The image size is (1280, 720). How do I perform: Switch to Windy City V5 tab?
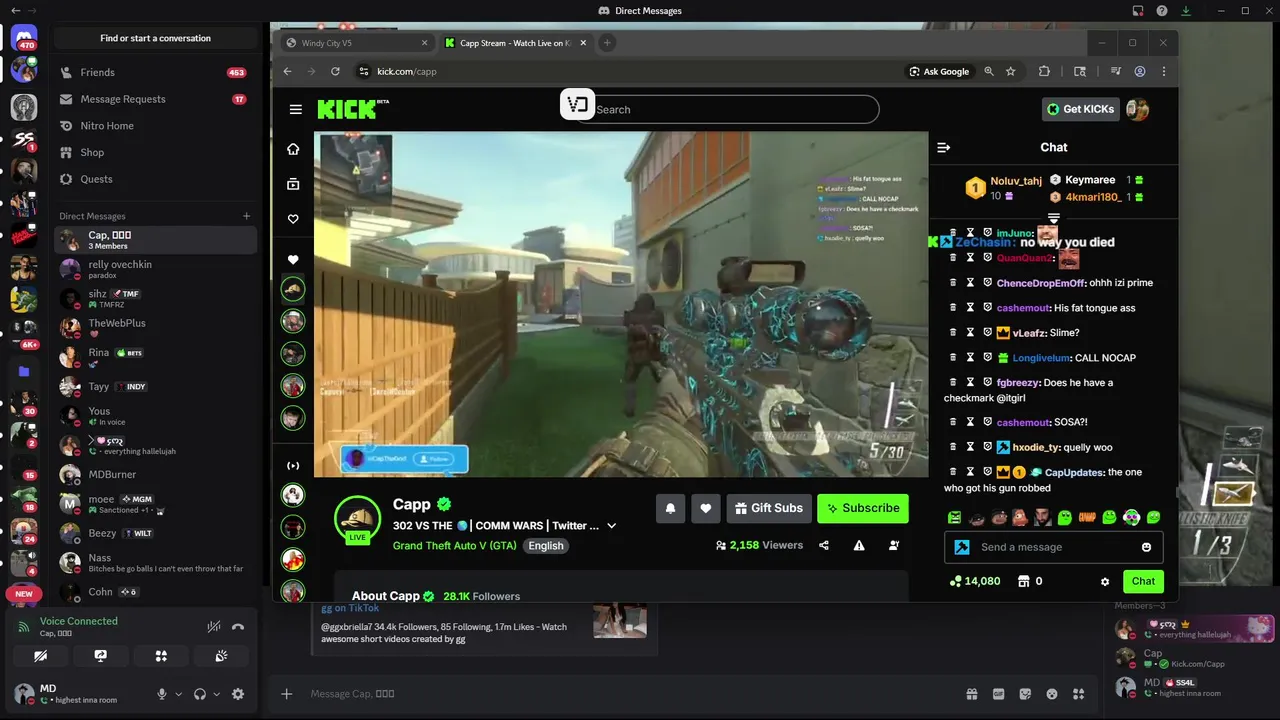355,43
